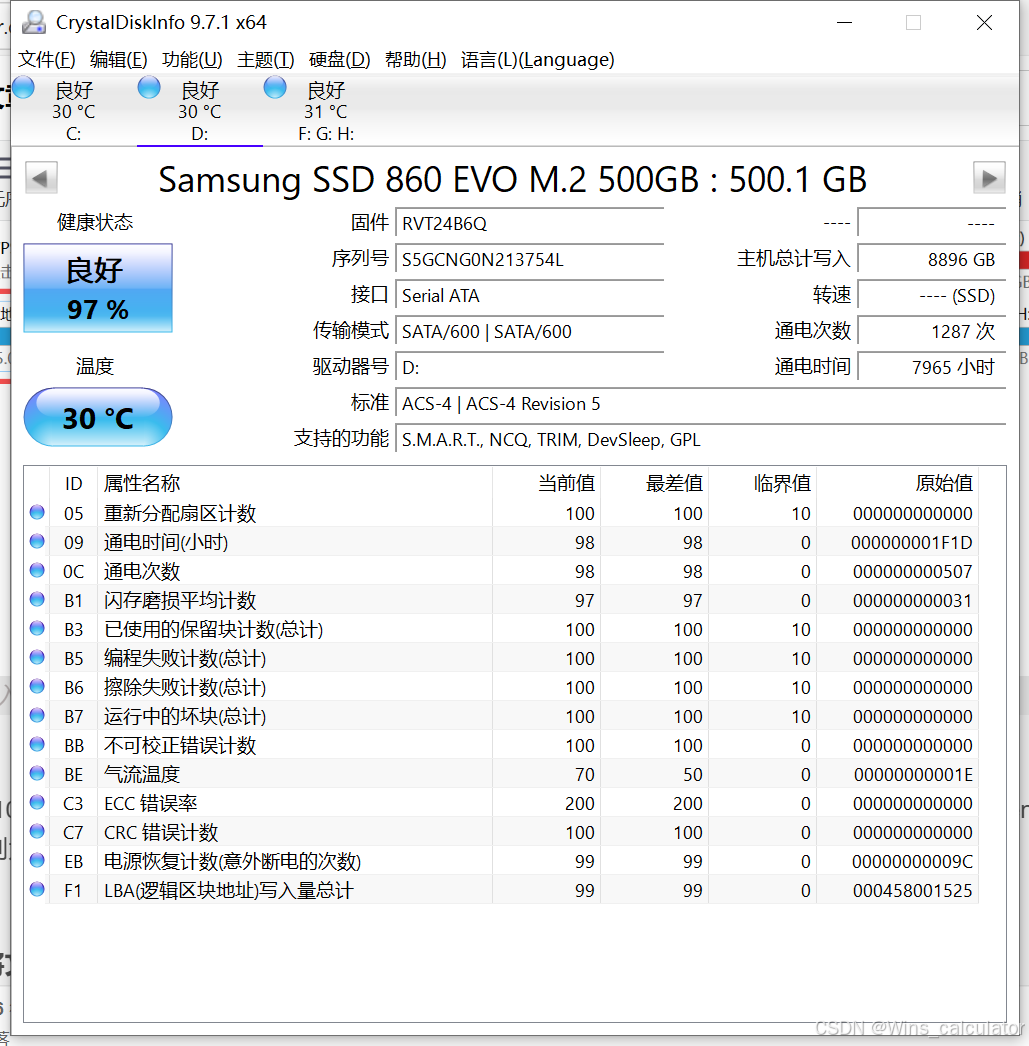This screenshot has width=1029, height=1046.
Task: Click status orb for attribute 09
Action: [37, 541]
